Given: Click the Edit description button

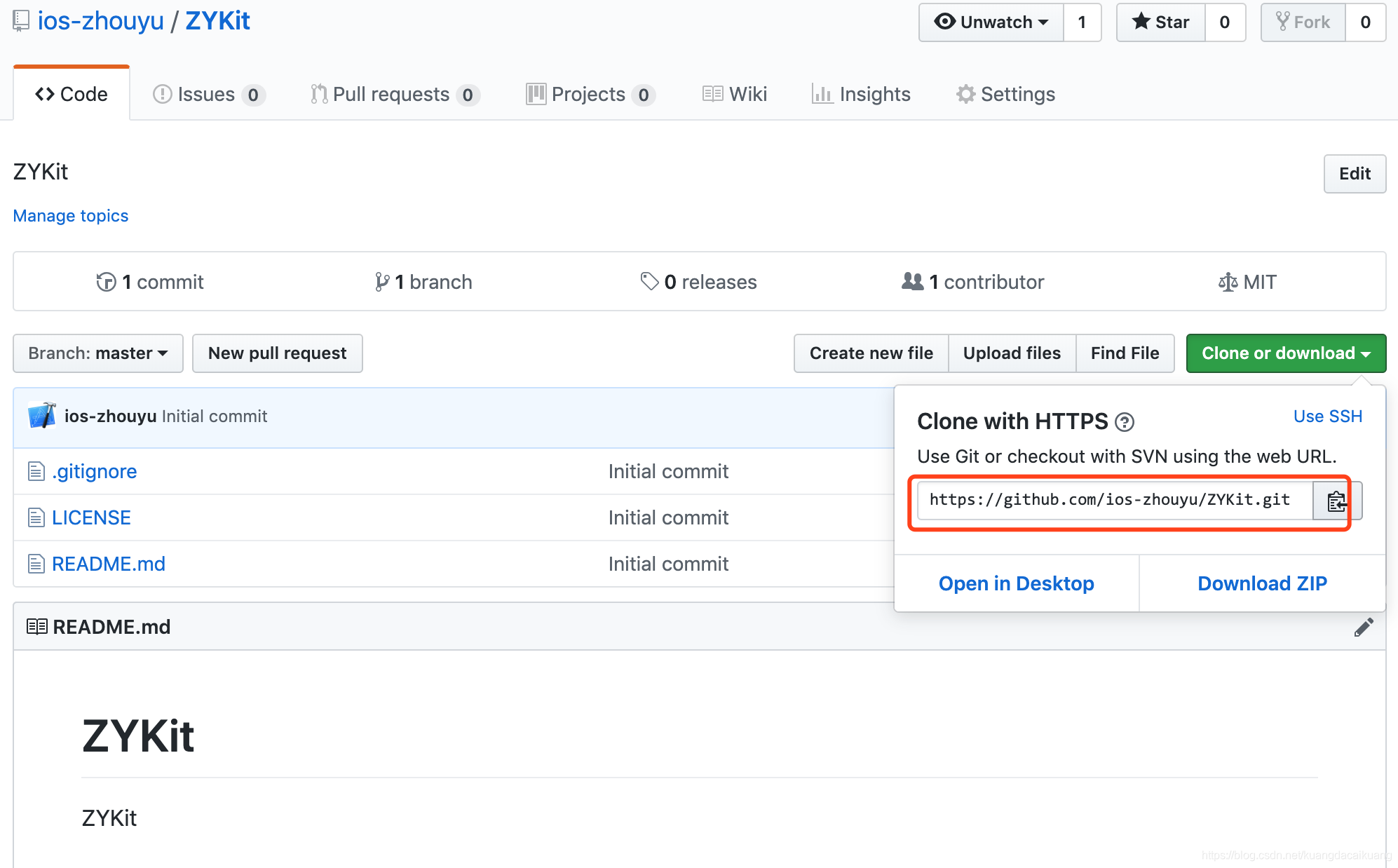Looking at the screenshot, I should (x=1355, y=174).
